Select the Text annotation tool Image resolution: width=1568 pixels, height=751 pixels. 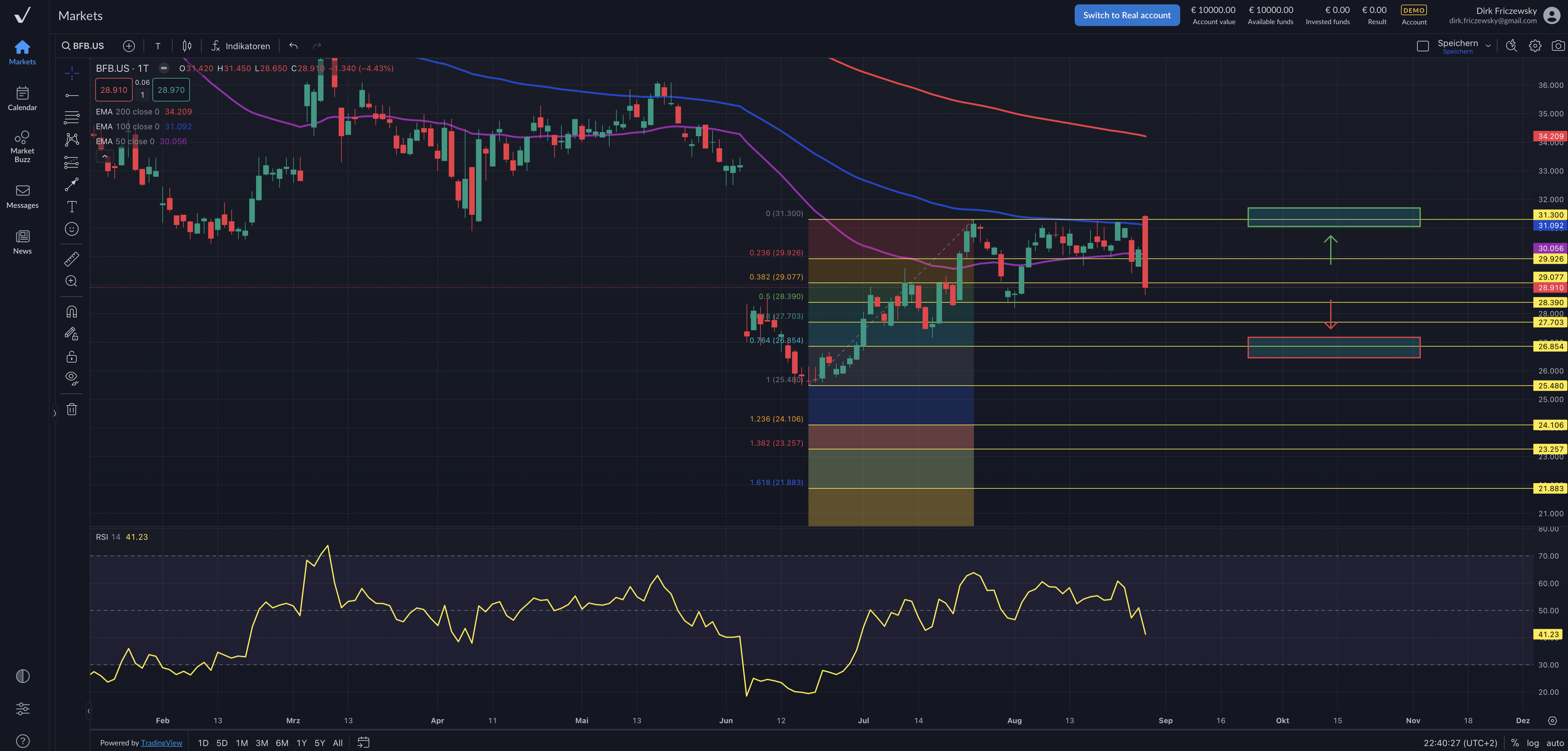[x=72, y=207]
